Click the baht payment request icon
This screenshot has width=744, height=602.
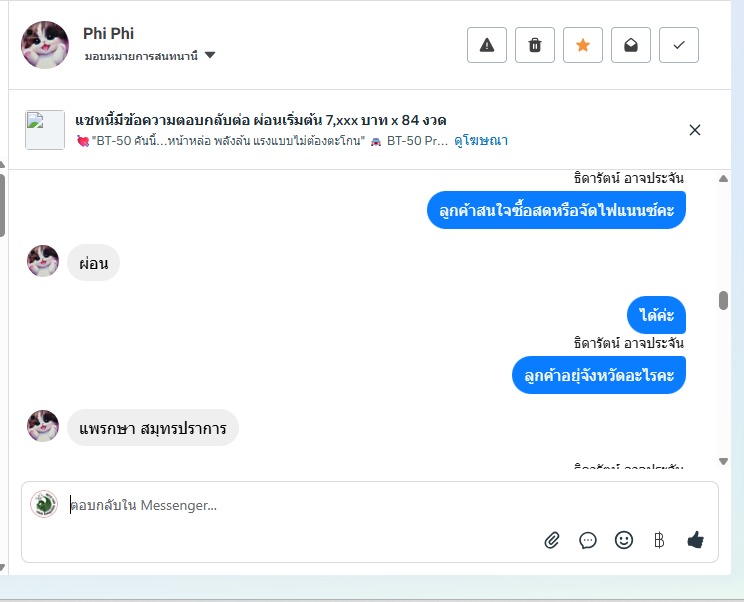point(659,540)
